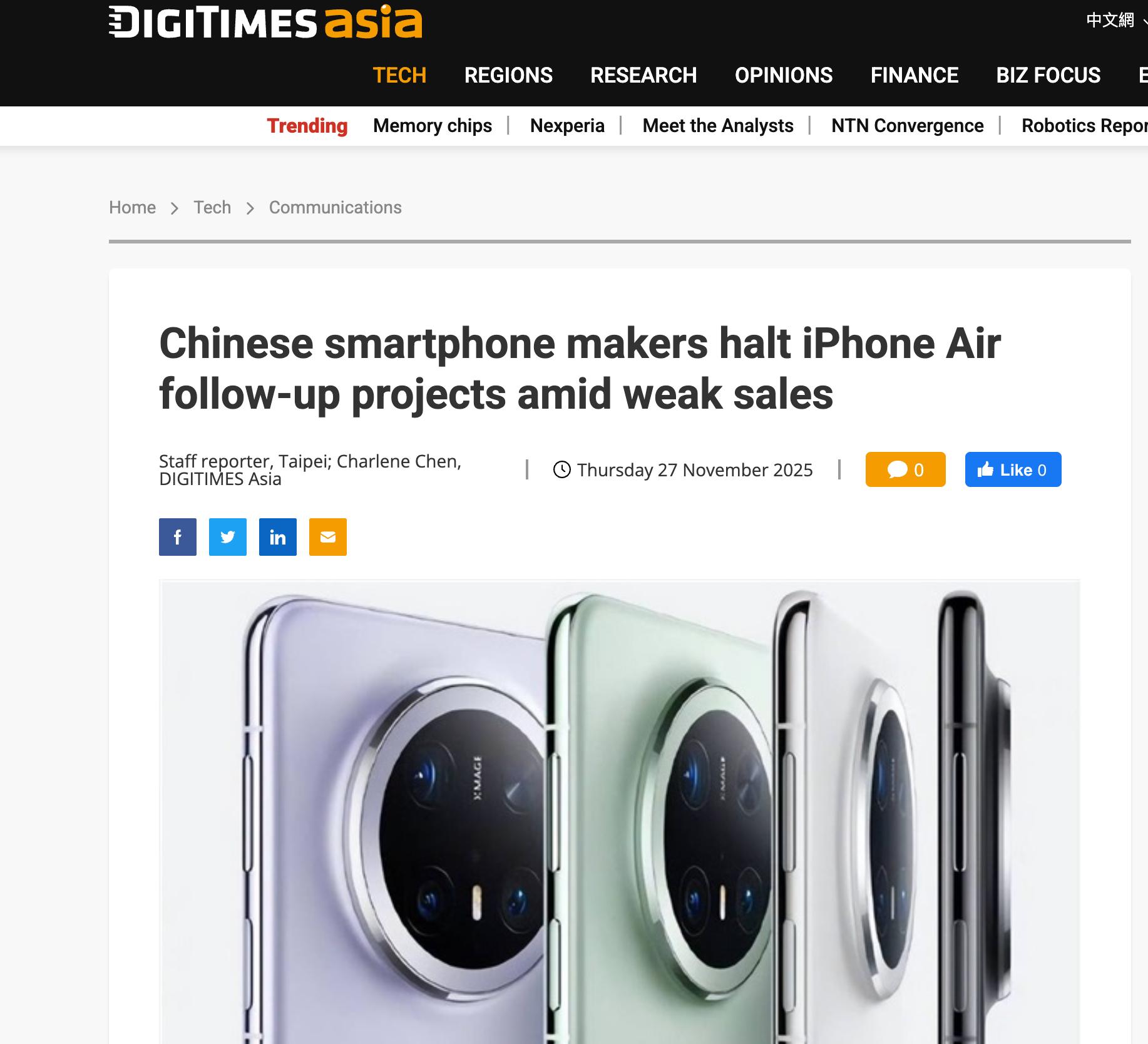Image resolution: width=1148 pixels, height=1044 pixels.
Task: Click the smartphone article image
Action: point(620,812)
